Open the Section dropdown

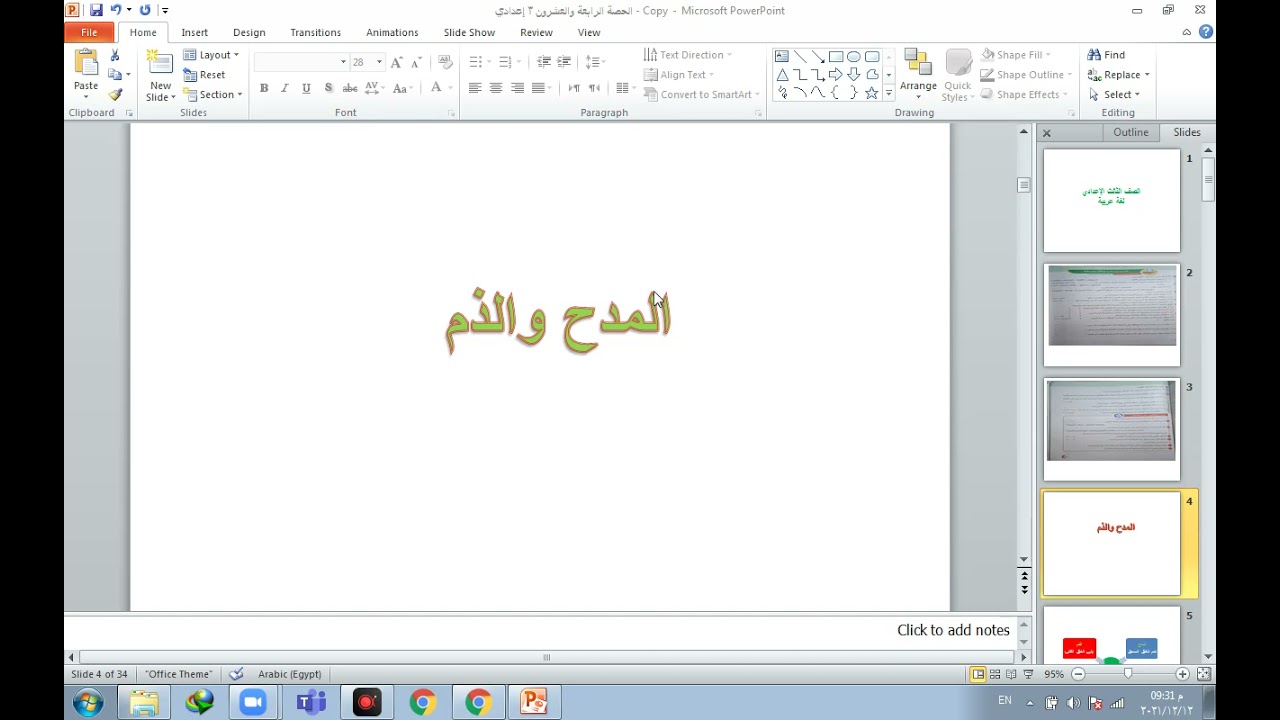[213, 95]
